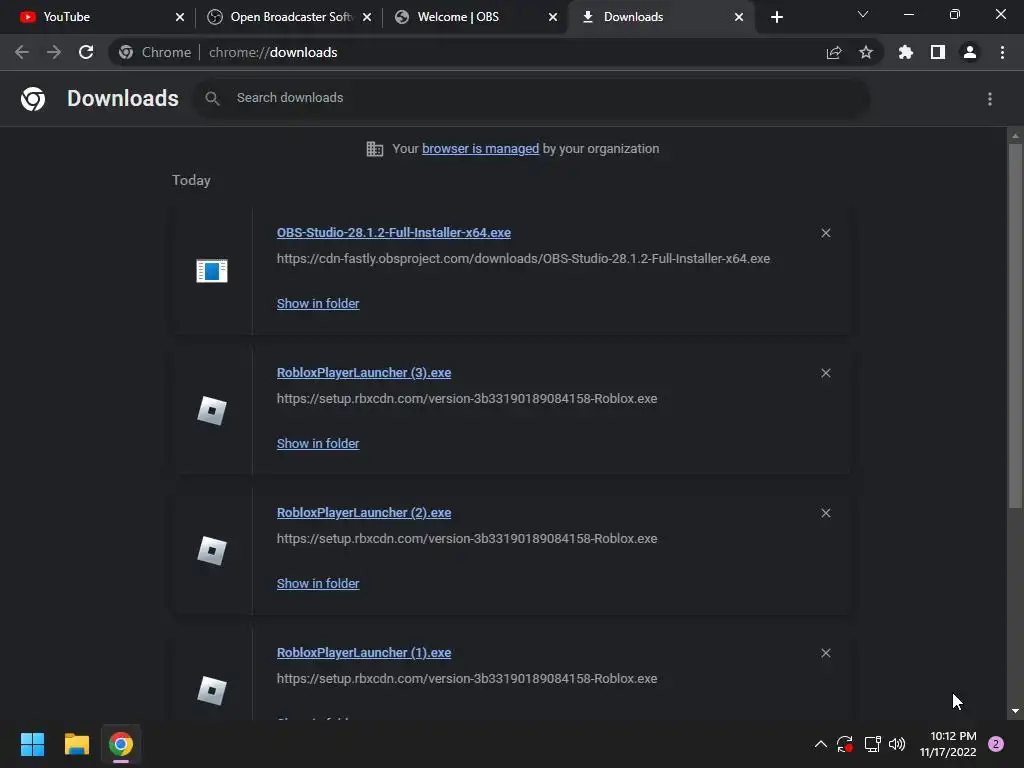Click the Search downloads field
Image resolution: width=1024 pixels, height=768 pixels.
532,98
